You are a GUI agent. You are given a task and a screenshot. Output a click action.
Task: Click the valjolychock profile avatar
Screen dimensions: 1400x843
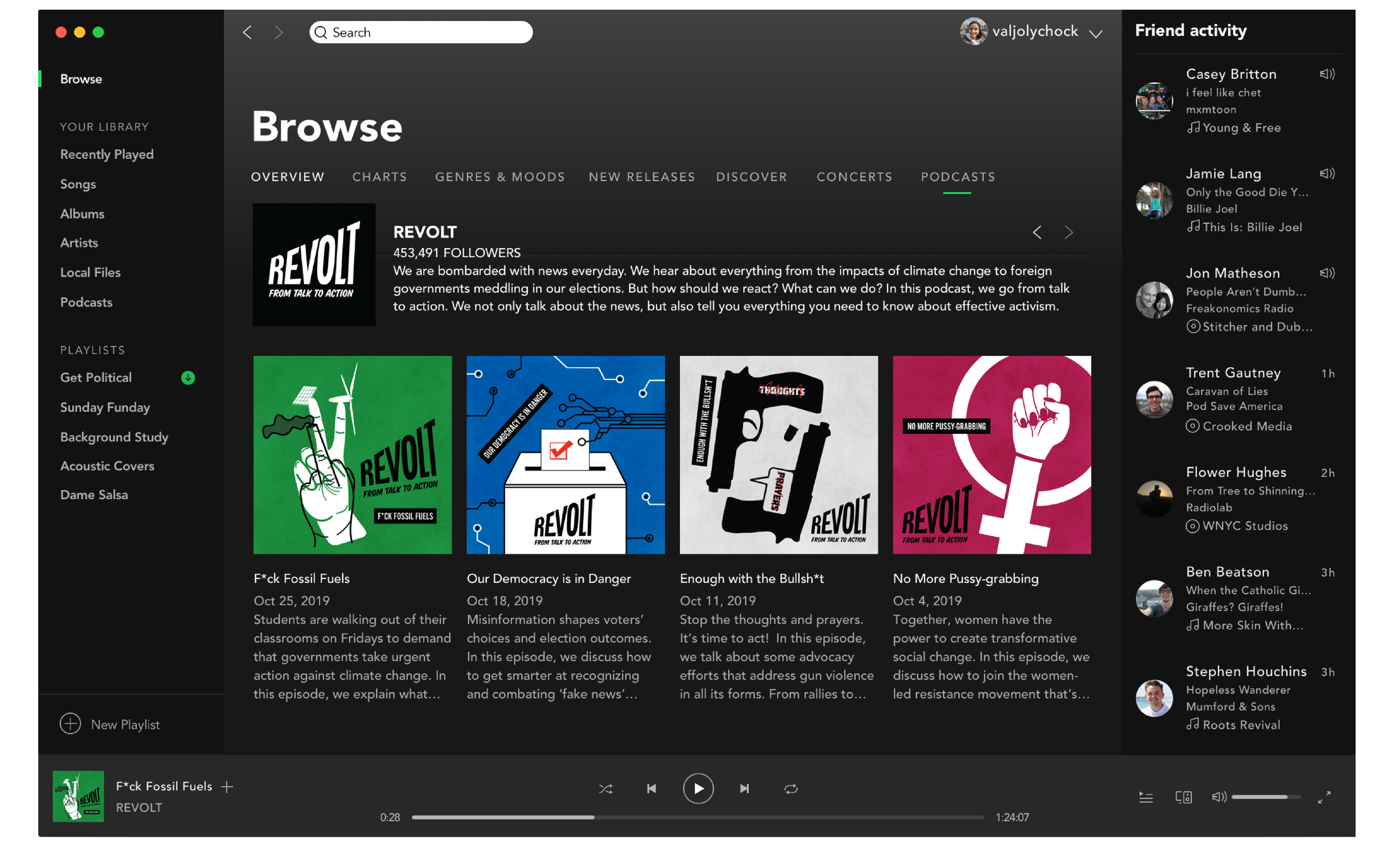point(973,31)
